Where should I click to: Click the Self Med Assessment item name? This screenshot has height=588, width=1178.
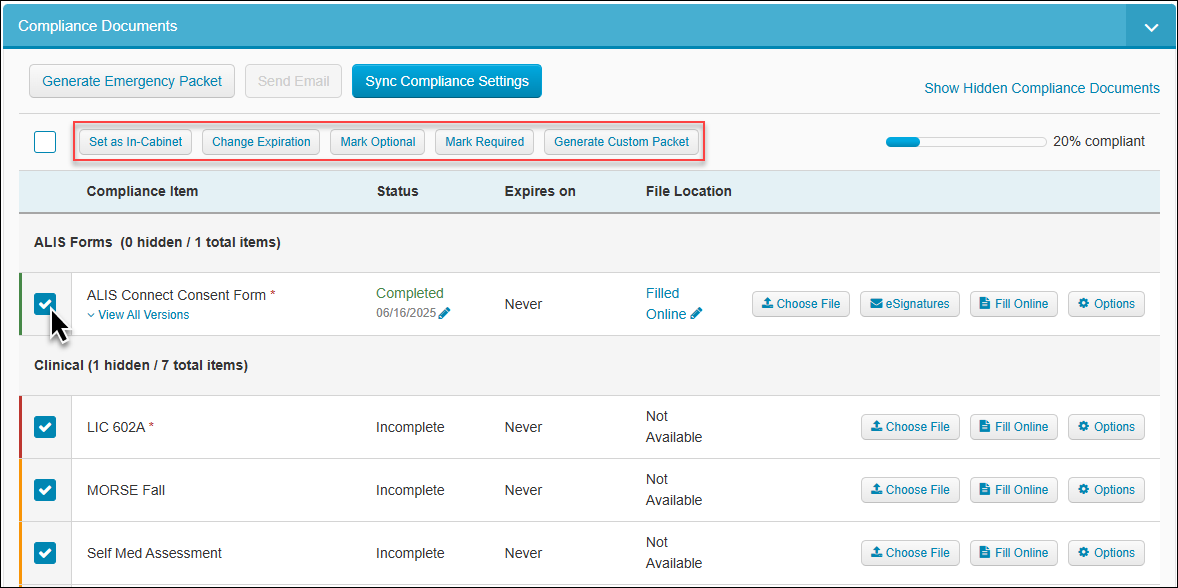pos(155,553)
